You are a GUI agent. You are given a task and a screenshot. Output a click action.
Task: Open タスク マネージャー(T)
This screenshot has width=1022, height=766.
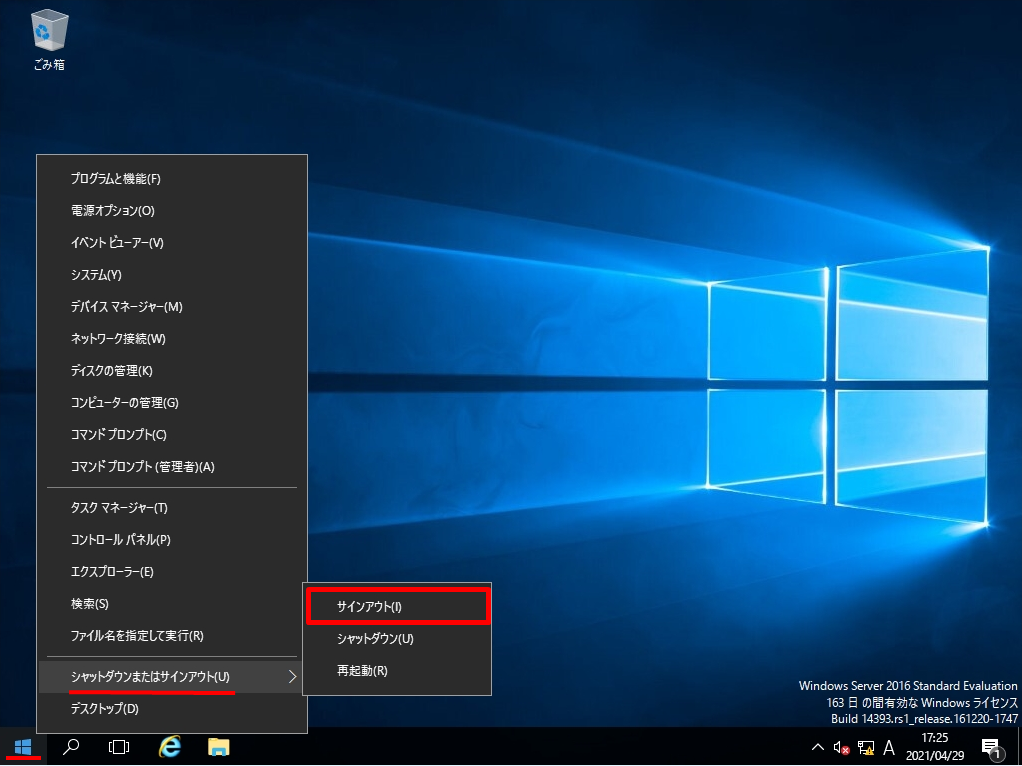(172, 507)
